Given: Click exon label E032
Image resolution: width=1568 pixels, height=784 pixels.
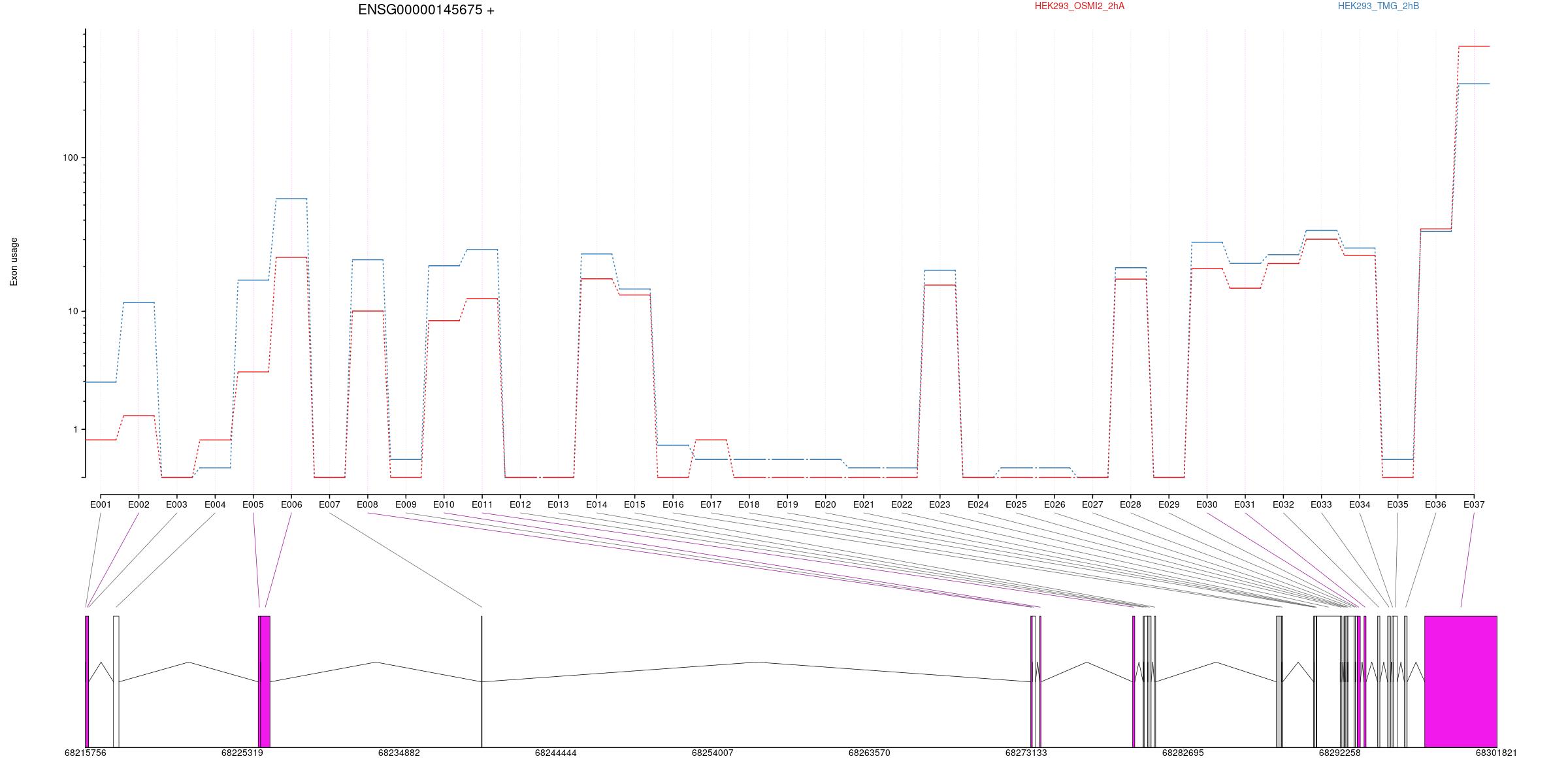Looking at the screenshot, I should pos(1283,504).
